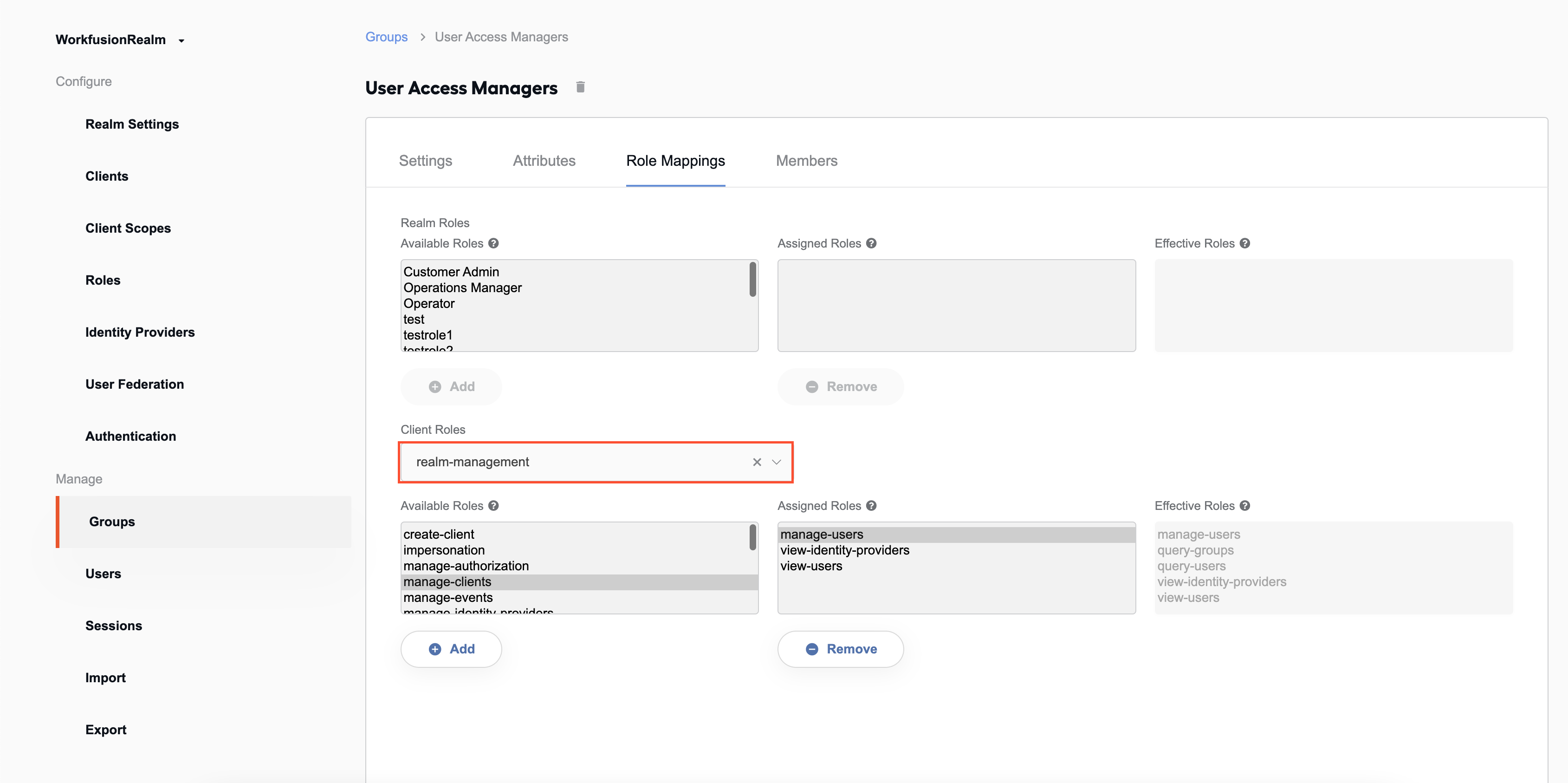Show help for Client Assigned Roles
Viewport: 1568px width, 783px height.
point(872,506)
